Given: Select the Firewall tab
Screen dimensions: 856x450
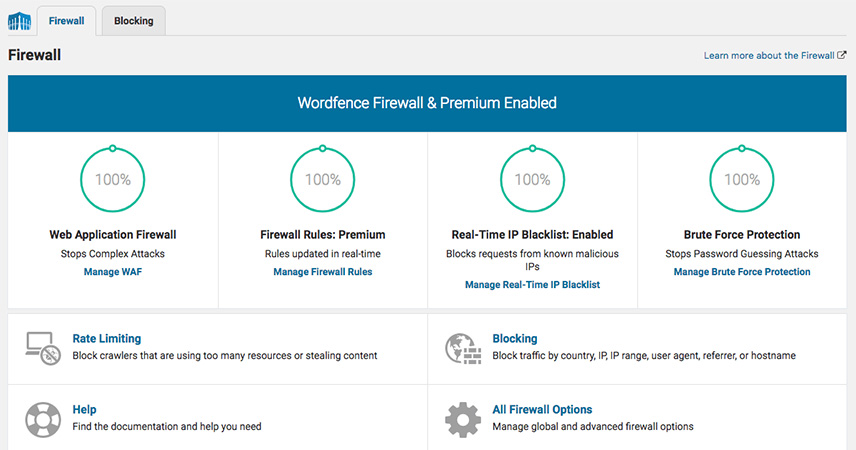Looking at the screenshot, I should 66,21.
